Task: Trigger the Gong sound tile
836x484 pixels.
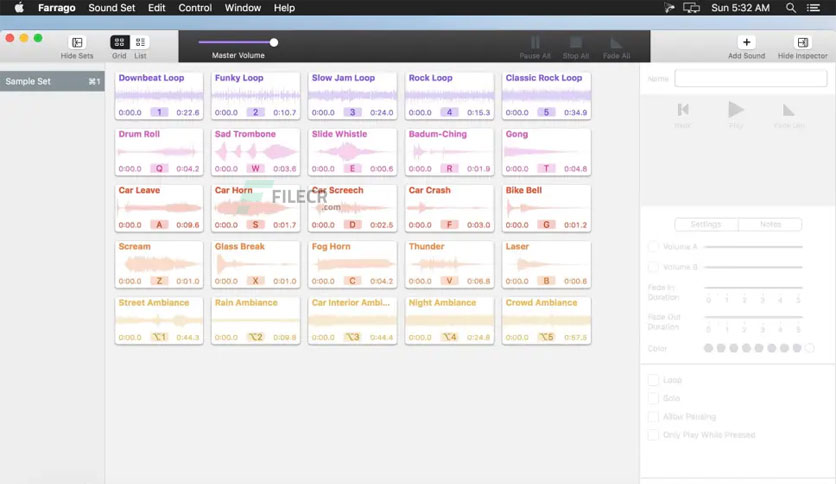Action: [x=546, y=152]
